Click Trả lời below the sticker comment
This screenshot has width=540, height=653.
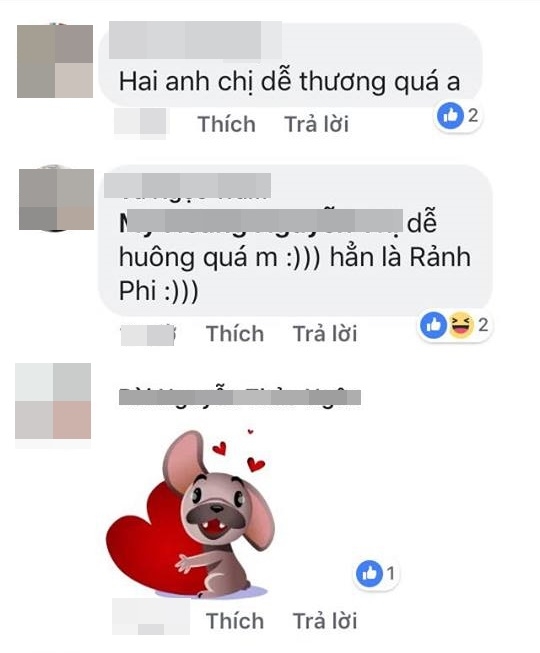325,621
